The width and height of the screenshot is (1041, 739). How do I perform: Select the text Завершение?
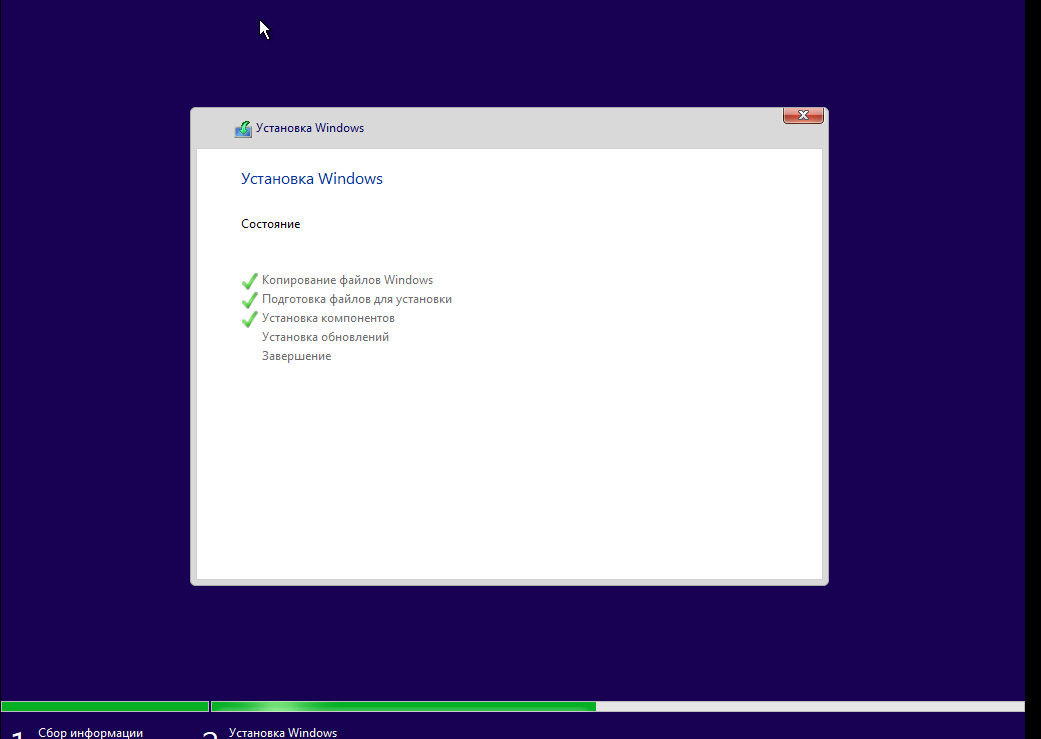[296, 357]
